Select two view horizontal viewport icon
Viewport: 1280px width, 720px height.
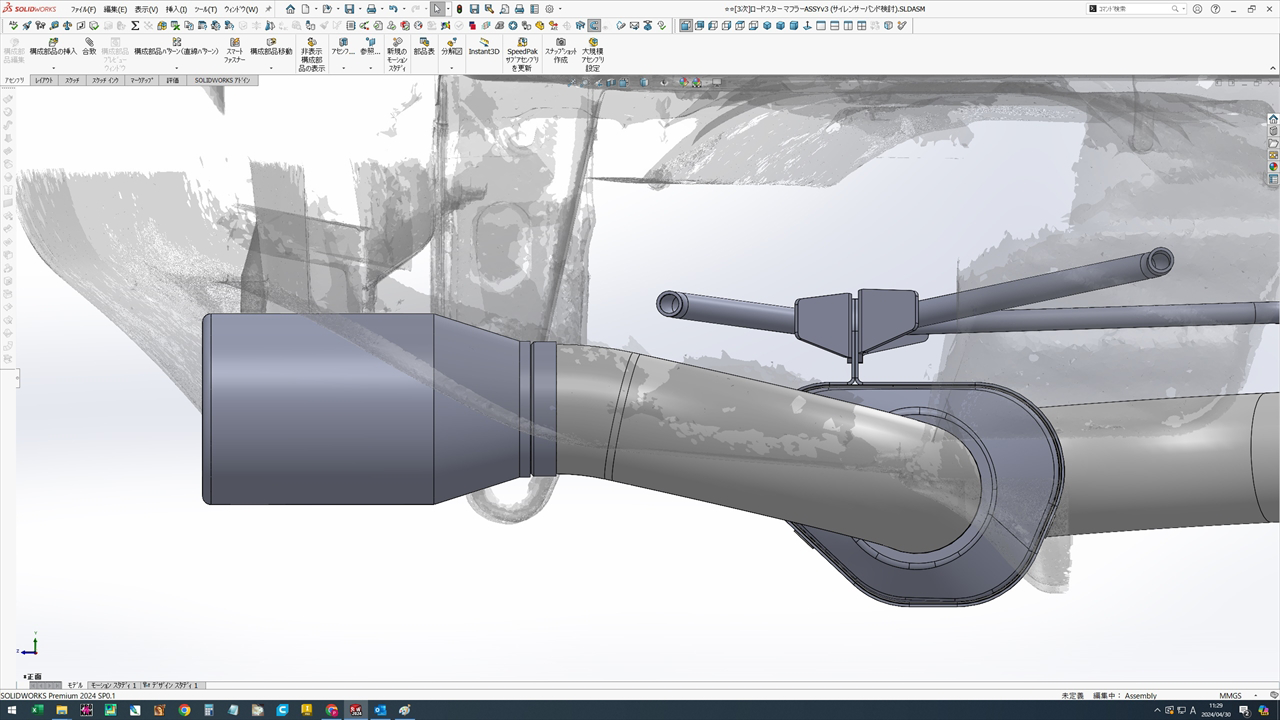[835, 26]
